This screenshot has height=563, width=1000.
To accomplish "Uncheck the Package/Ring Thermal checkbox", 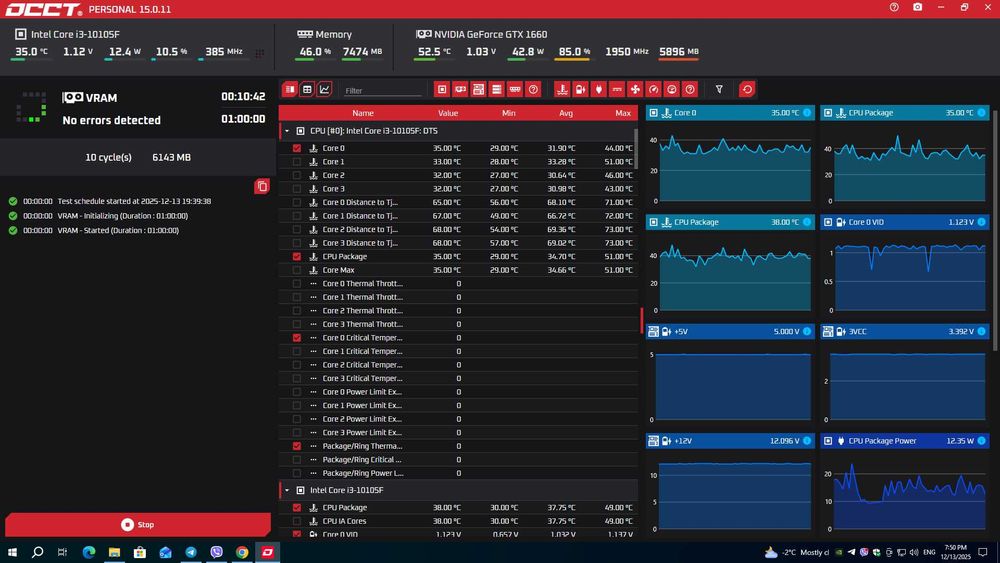I will point(297,446).
